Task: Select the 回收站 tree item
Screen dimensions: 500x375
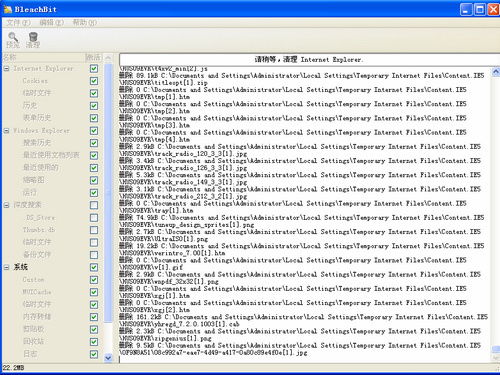Action: click(x=33, y=342)
